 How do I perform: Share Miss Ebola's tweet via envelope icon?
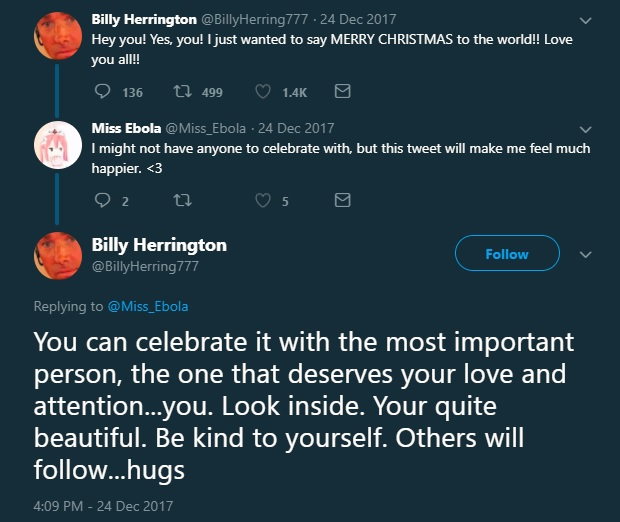point(342,200)
